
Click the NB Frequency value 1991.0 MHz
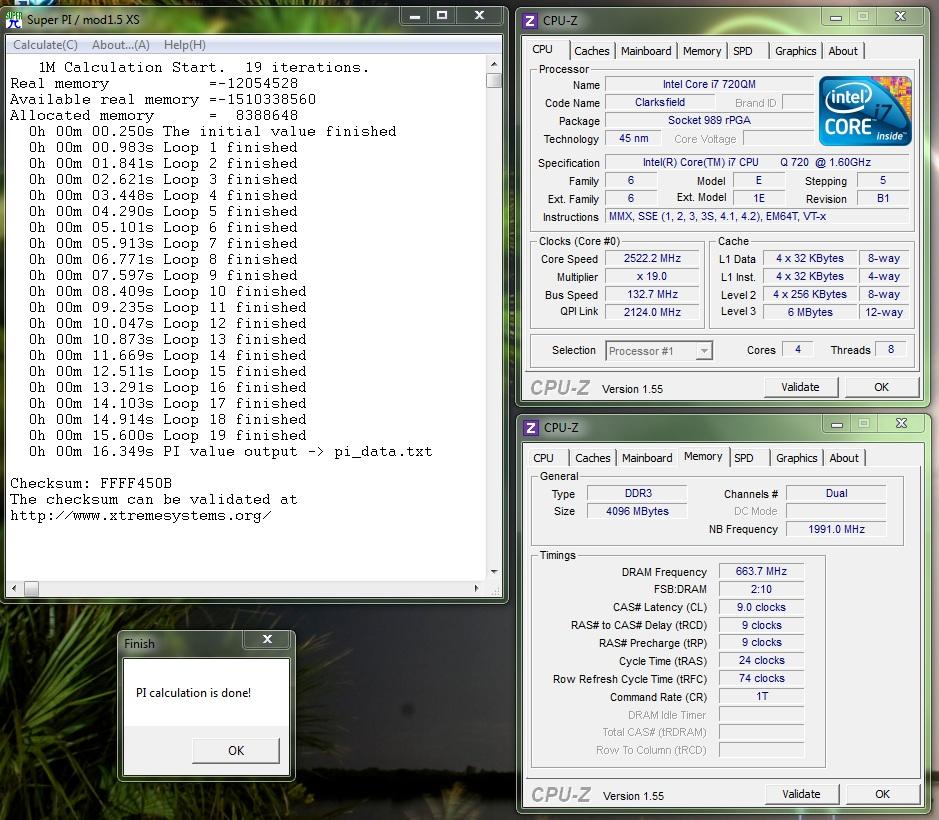click(x=836, y=529)
